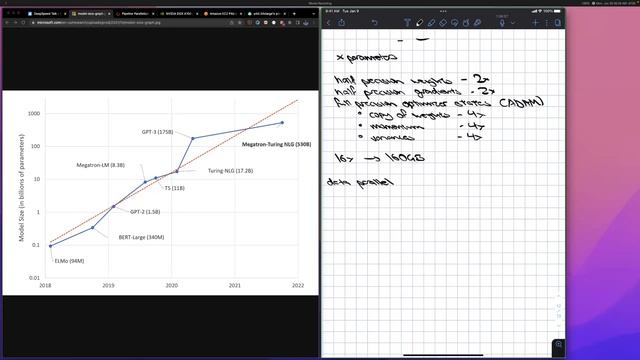This screenshot has width=640, height=360.
Task: Close the DeepSpeed Talk tab
Action: [65, 13]
